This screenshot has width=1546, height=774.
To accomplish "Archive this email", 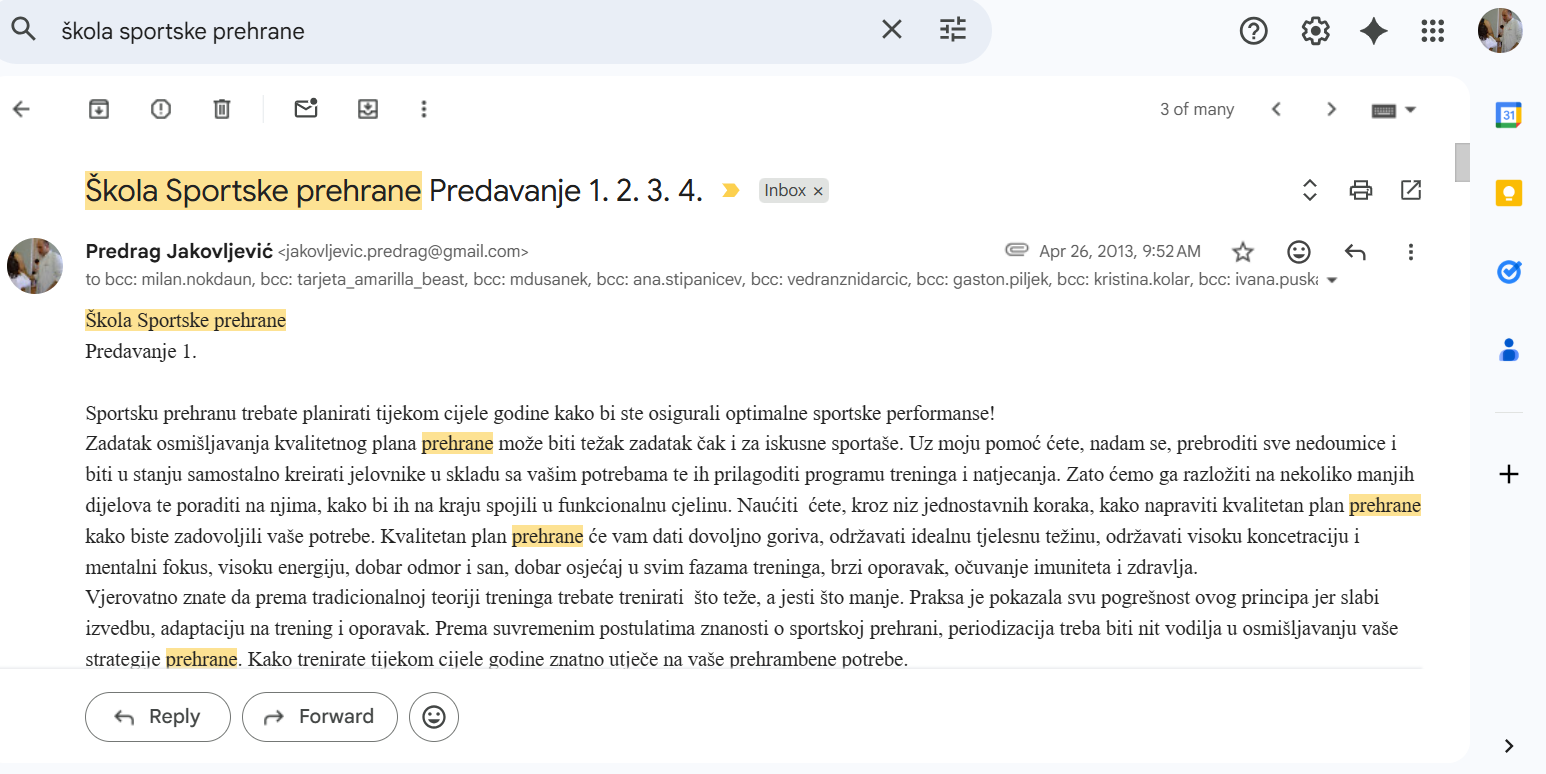I will [98, 109].
